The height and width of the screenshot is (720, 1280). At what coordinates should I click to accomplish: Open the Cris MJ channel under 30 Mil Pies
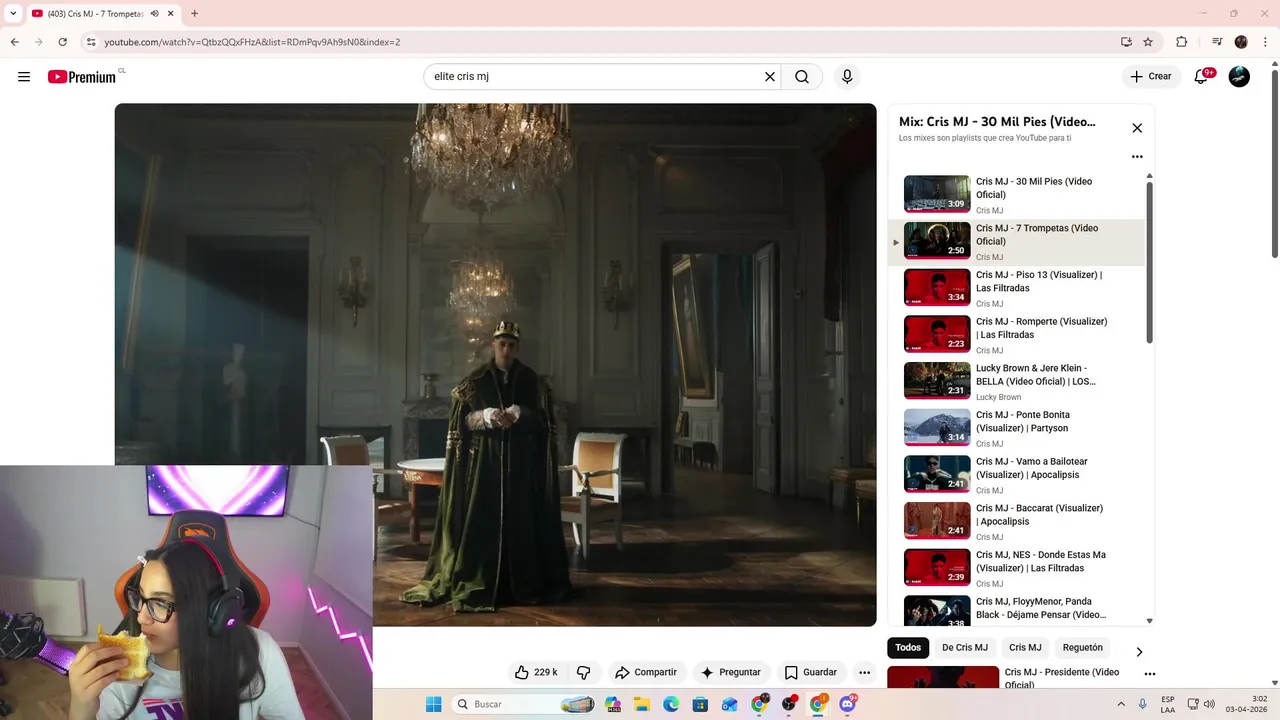pos(989,211)
